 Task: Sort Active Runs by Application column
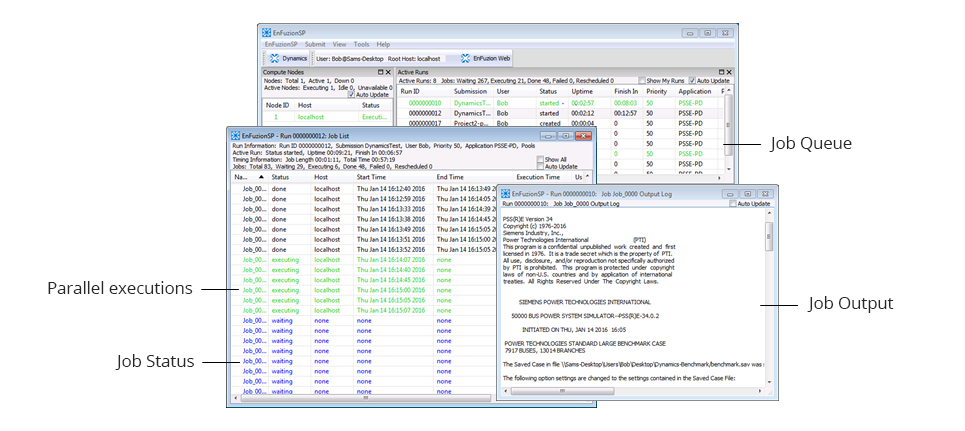[695, 91]
